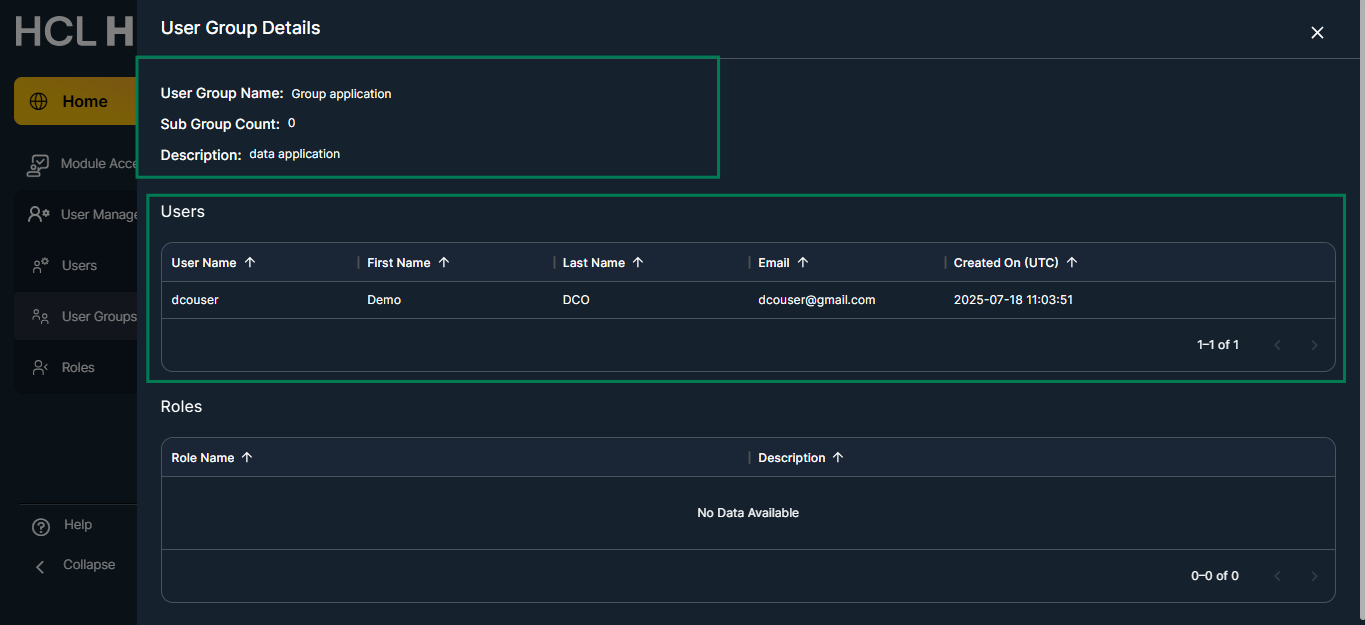Viewport: 1365px width, 625px height.
Task: Click the Users sidebar icon
Action: point(40,266)
